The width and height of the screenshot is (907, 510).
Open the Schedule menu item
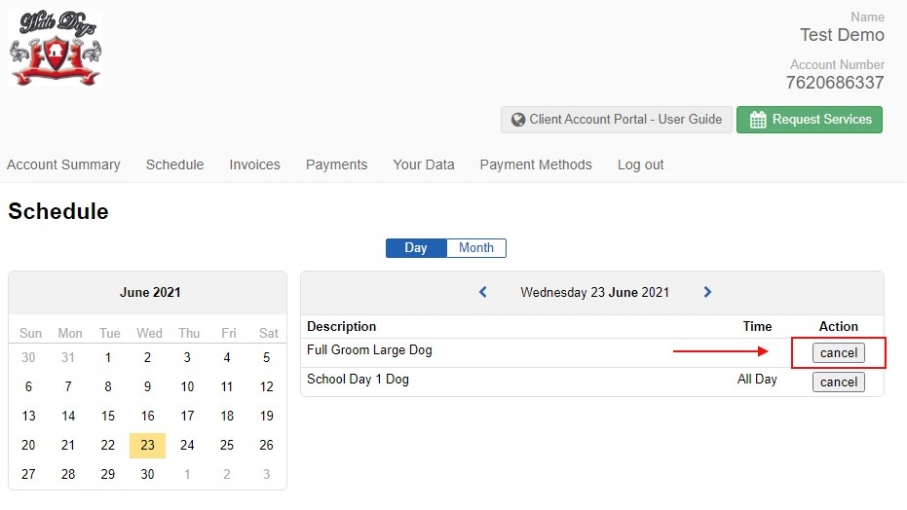pos(175,165)
